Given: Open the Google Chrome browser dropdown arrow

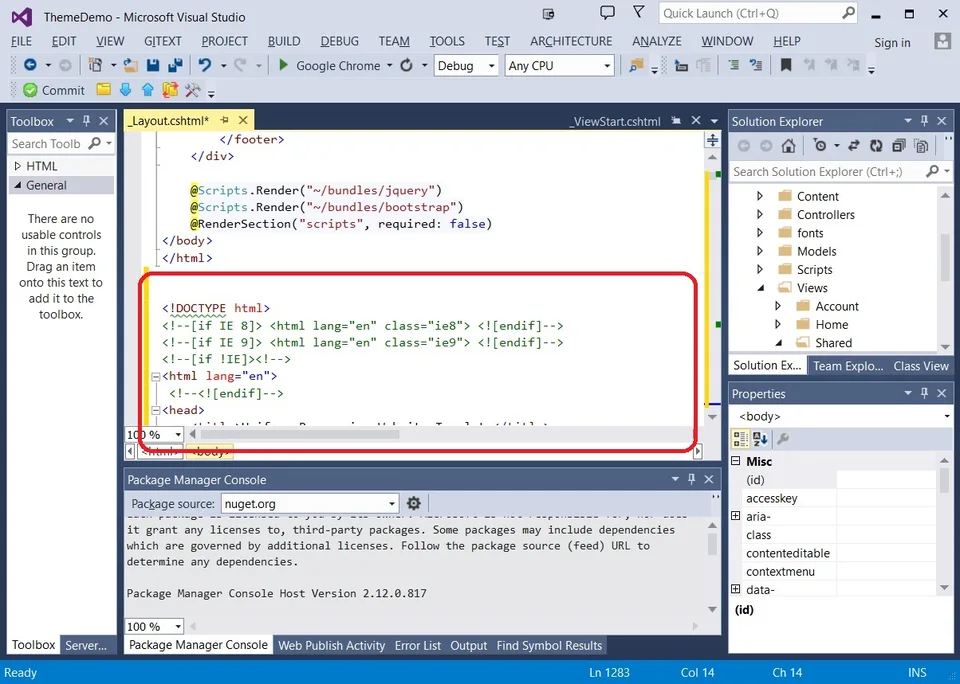Looking at the screenshot, I should [x=389, y=66].
